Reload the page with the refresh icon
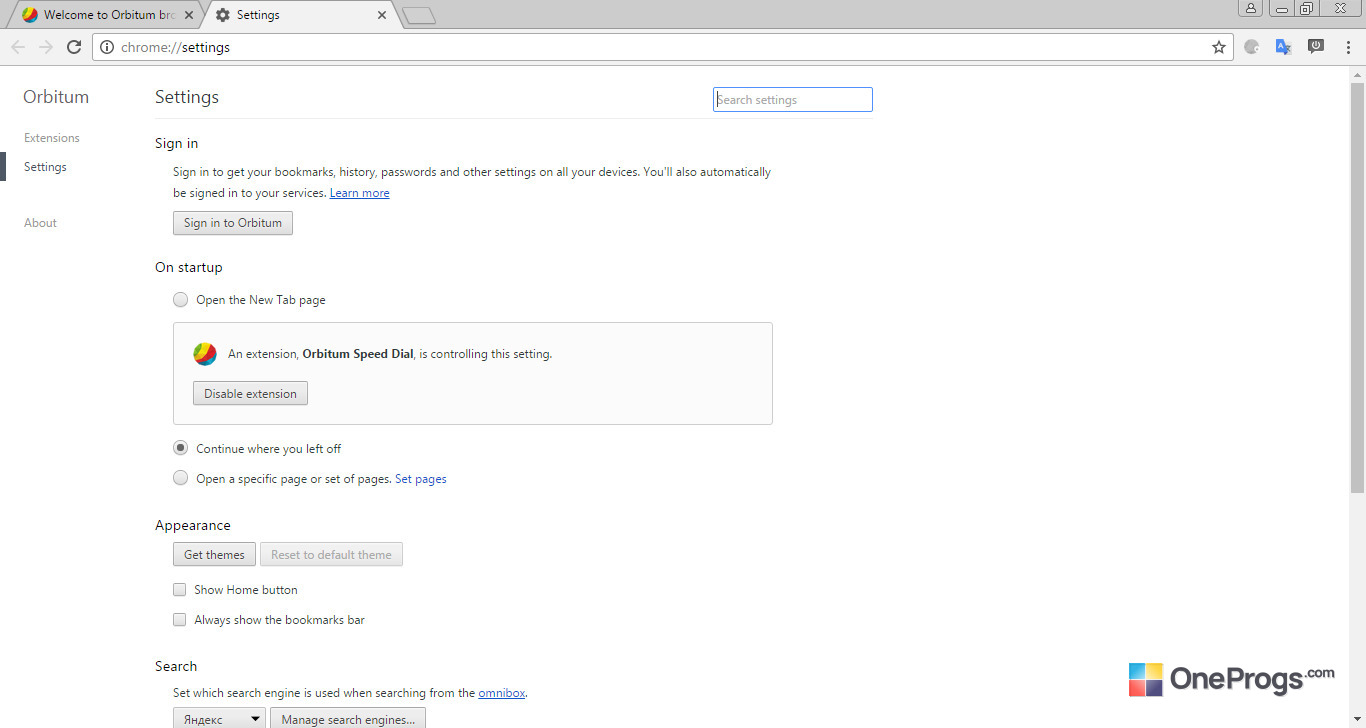The height and width of the screenshot is (728, 1366). [x=74, y=47]
